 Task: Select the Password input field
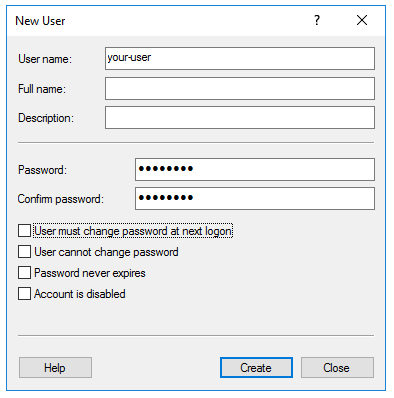point(255,170)
